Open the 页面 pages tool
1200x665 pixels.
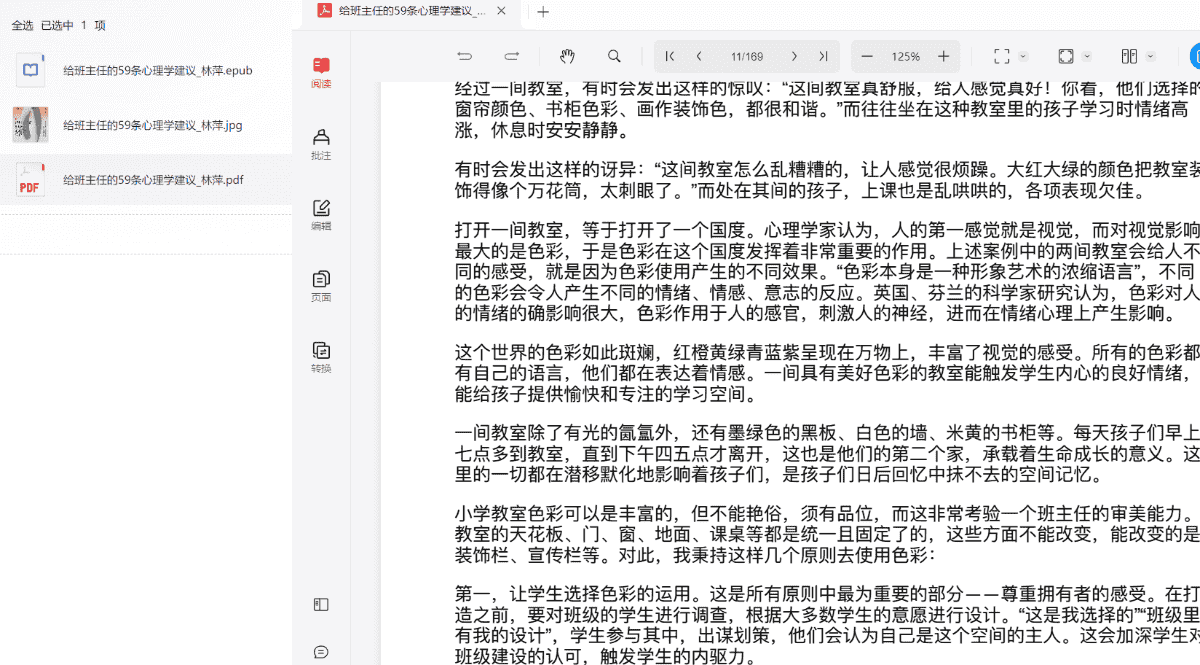(x=321, y=286)
